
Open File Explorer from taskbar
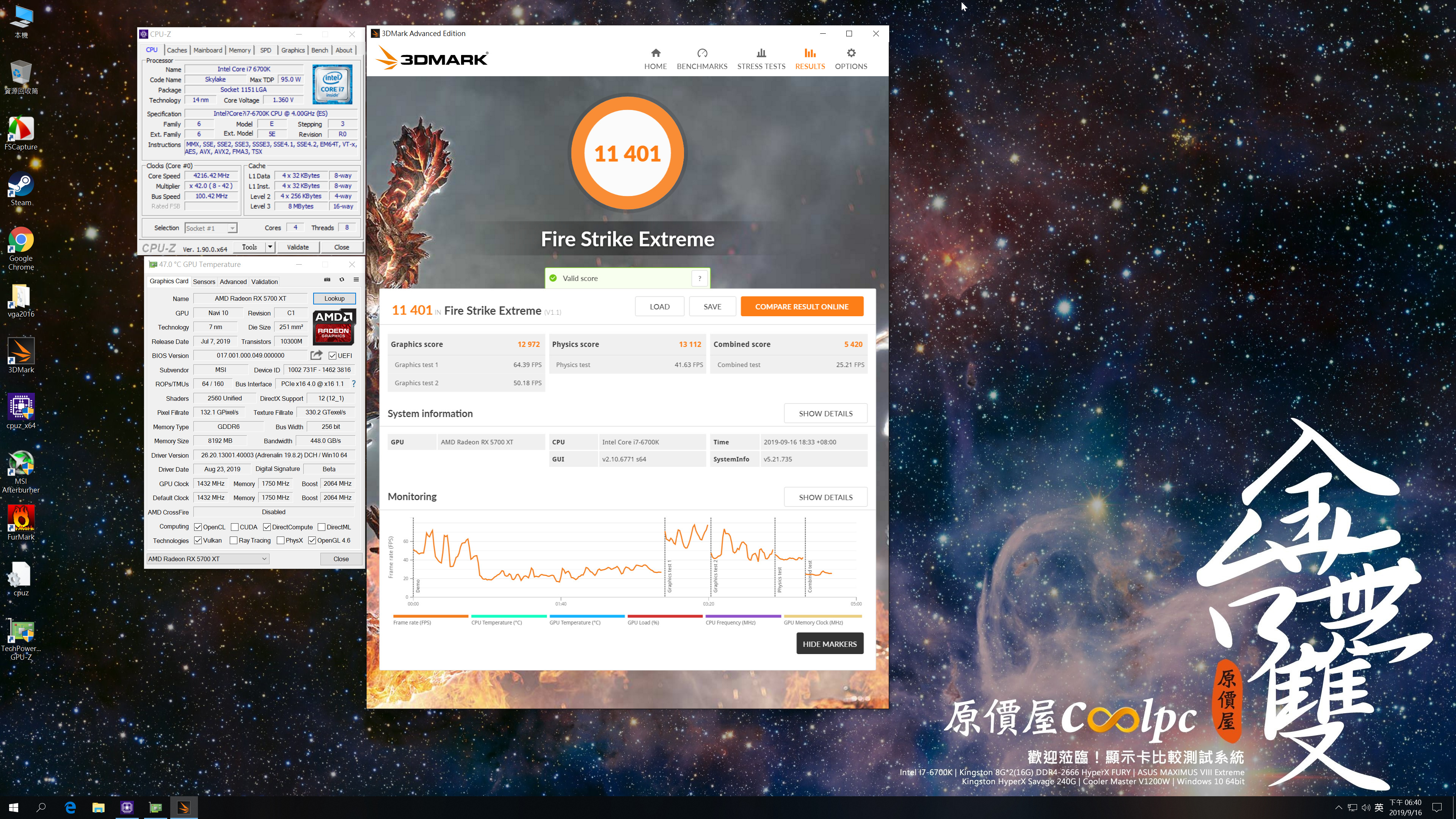[x=98, y=808]
